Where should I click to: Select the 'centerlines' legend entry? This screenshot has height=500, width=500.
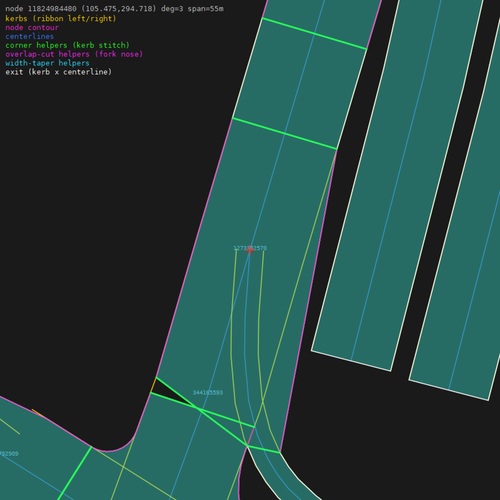click(30, 36)
